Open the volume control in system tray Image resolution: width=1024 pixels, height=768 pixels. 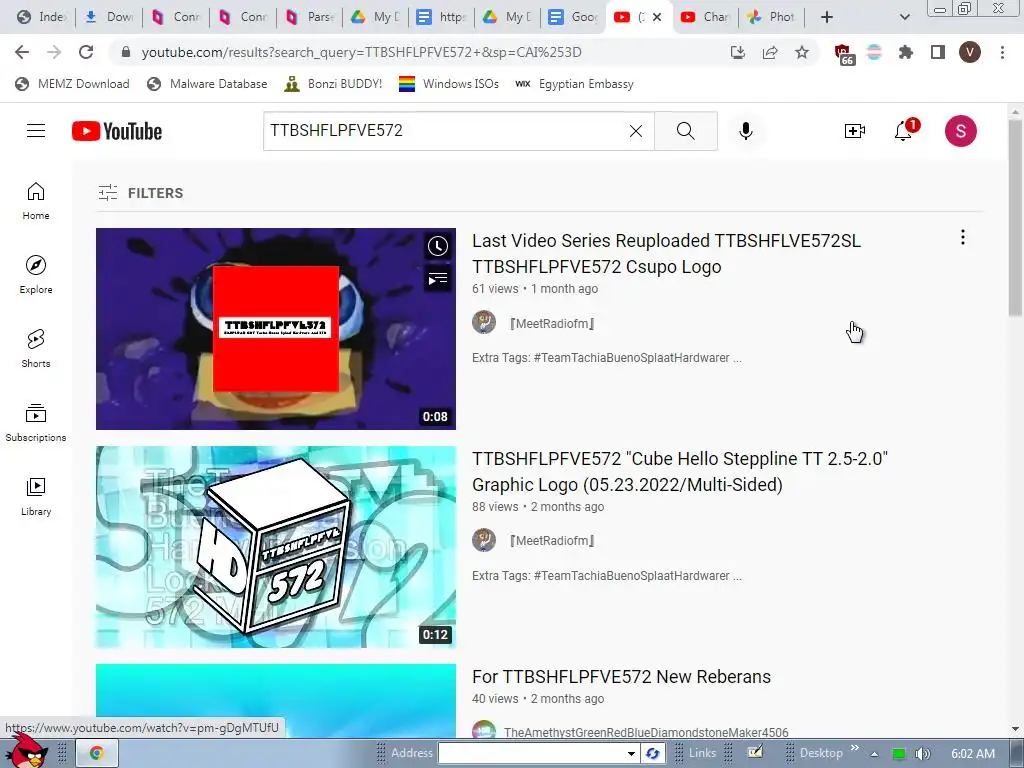[x=922, y=754]
